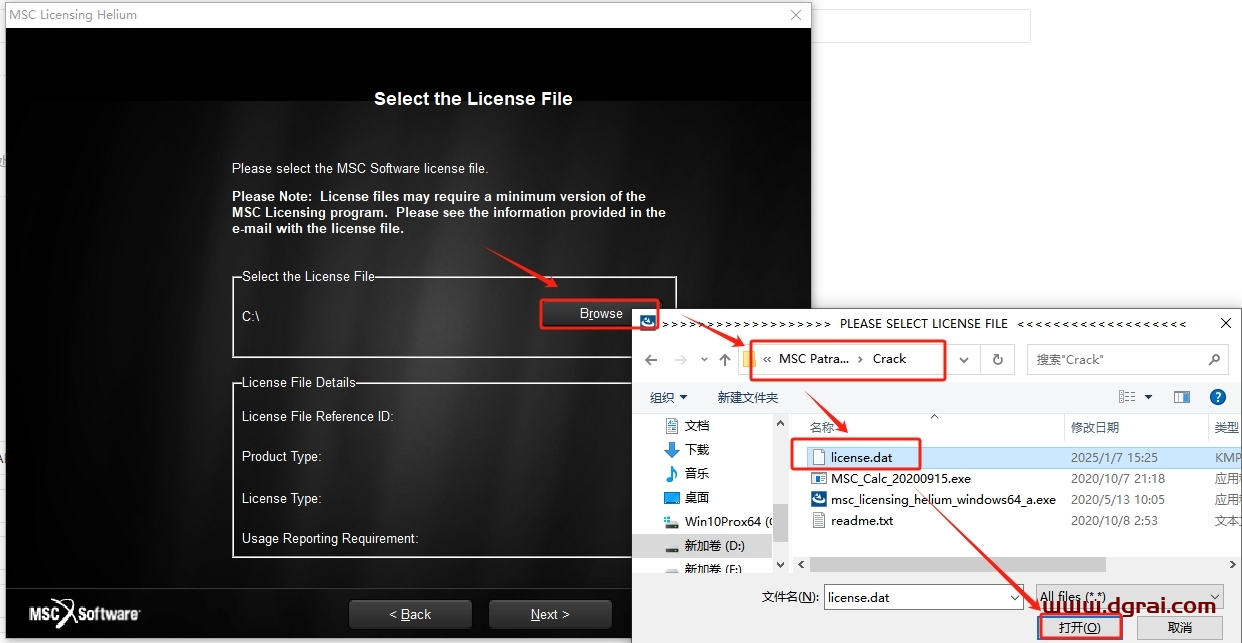1242x643 pixels.
Task: Toggle the preview pane icon
Action: 1182,397
